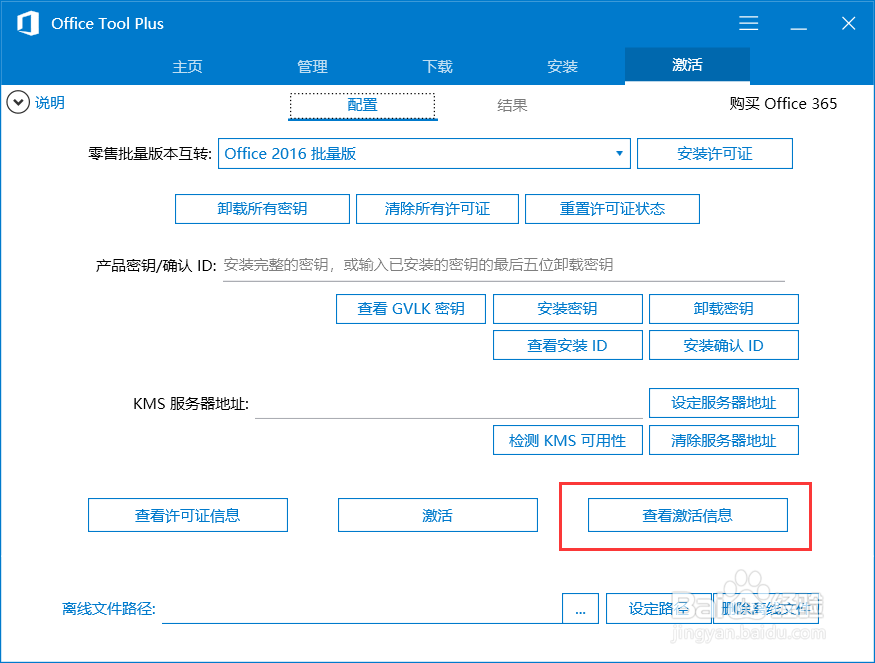Switch to the 管理 tab
This screenshot has width=875, height=663.
point(312,66)
